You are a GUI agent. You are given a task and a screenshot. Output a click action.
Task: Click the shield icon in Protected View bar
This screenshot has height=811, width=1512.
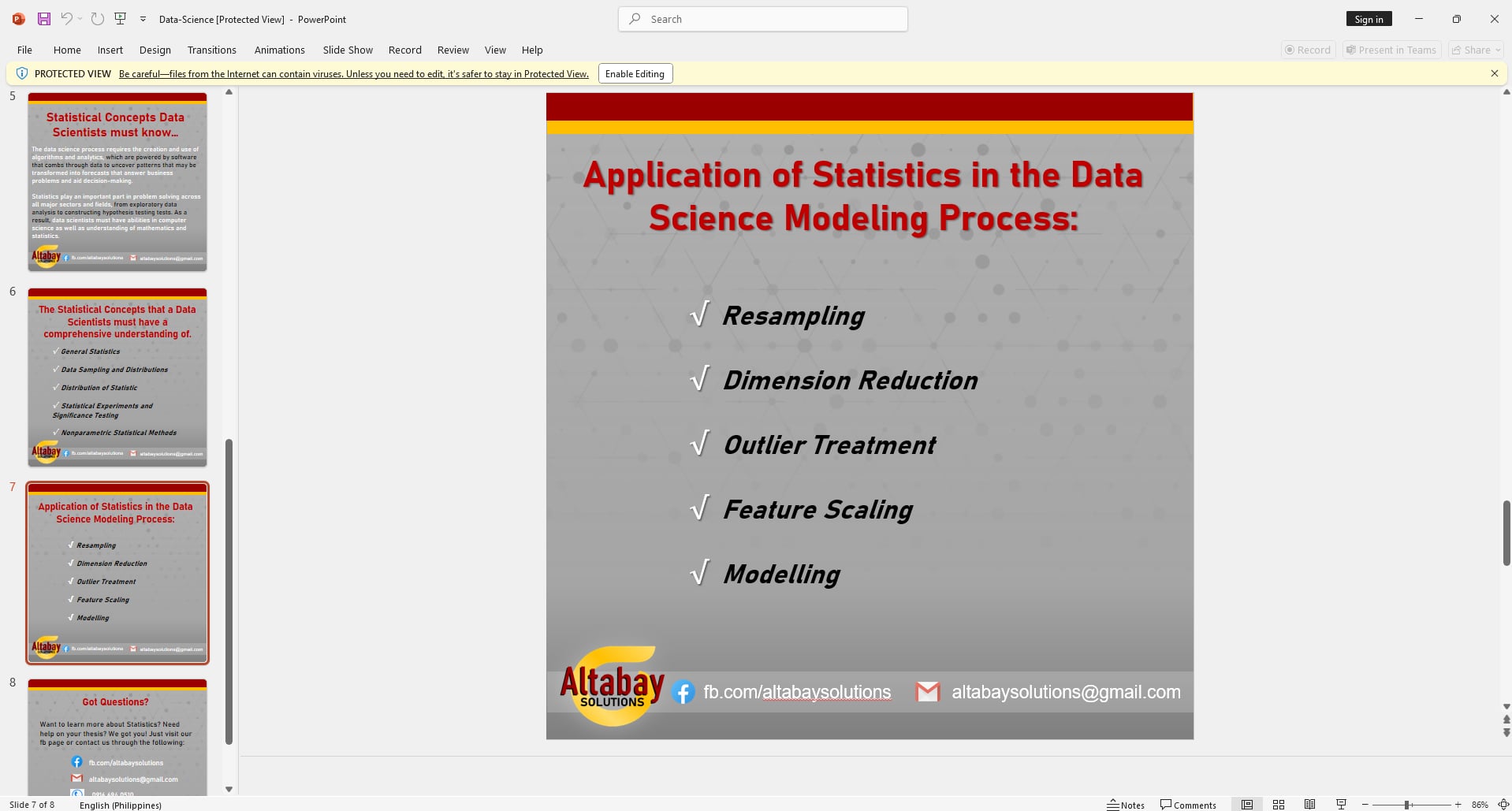pyautogui.click(x=22, y=73)
